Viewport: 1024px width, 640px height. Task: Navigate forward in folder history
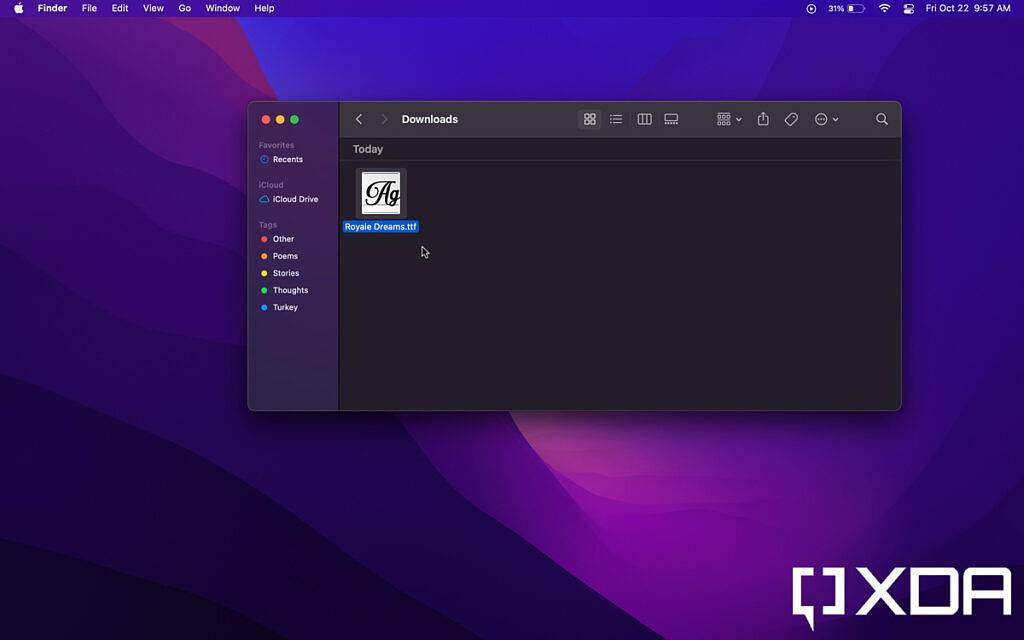[384, 119]
